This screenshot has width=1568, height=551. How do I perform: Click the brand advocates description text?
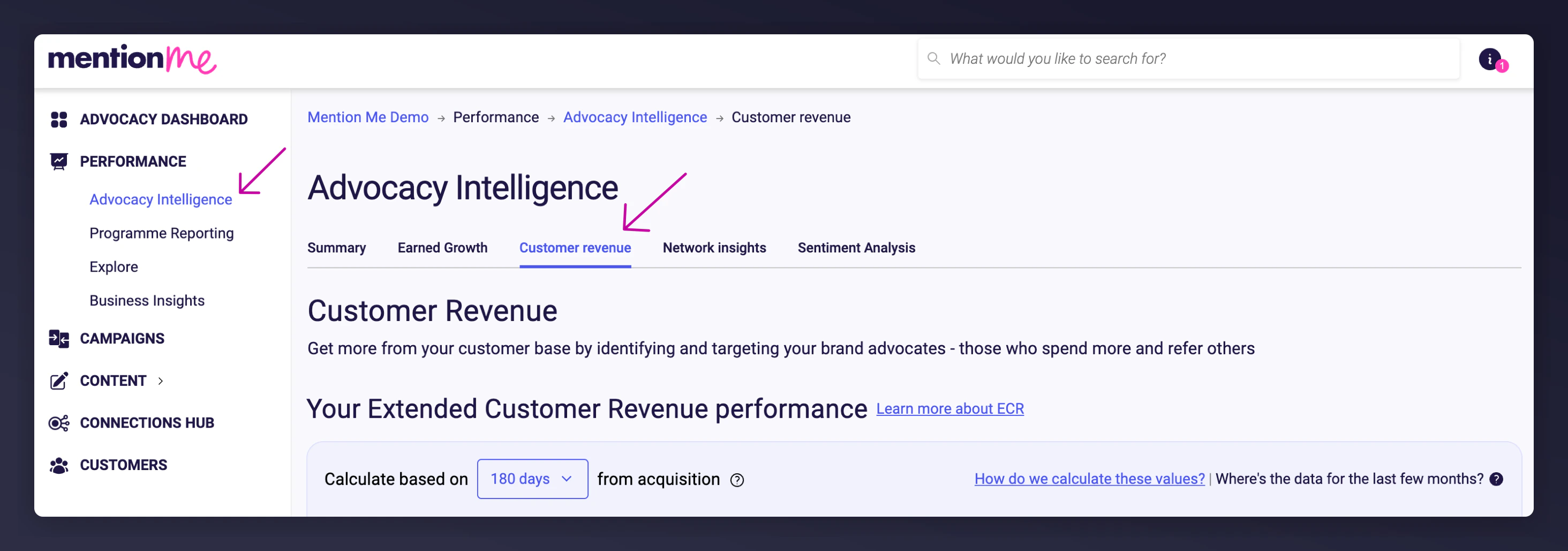781,348
